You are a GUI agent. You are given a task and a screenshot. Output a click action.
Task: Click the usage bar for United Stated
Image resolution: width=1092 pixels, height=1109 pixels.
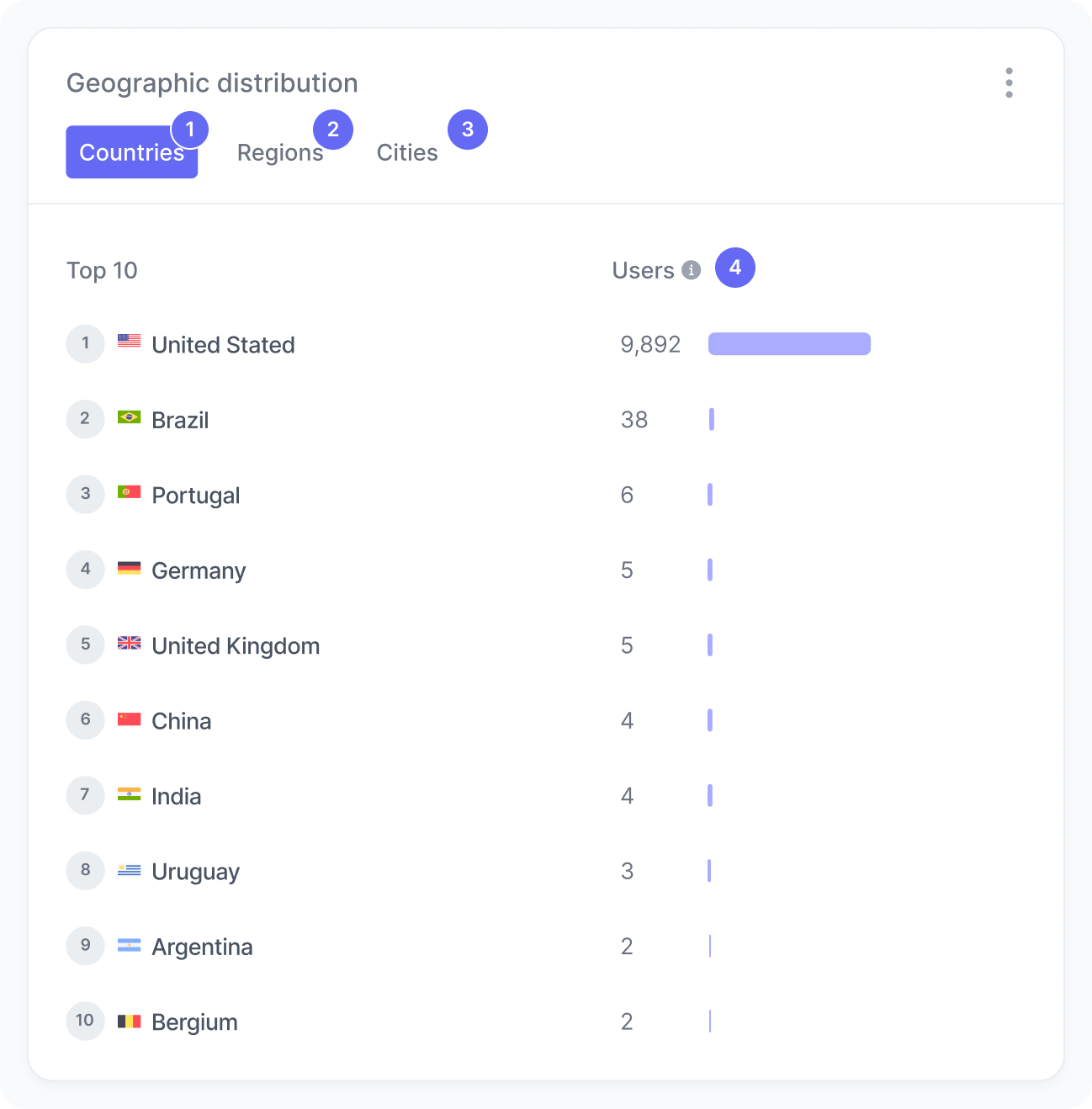click(x=789, y=344)
